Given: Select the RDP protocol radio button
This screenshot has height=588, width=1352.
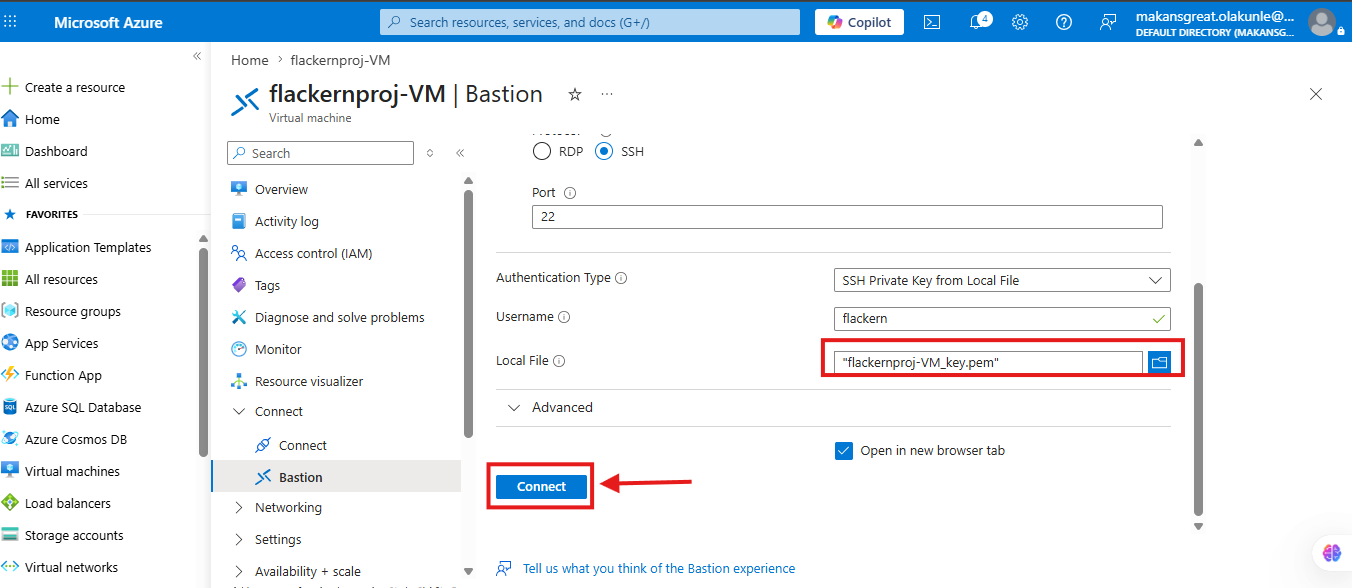Looking at the screenshot, I should (542, 152).
